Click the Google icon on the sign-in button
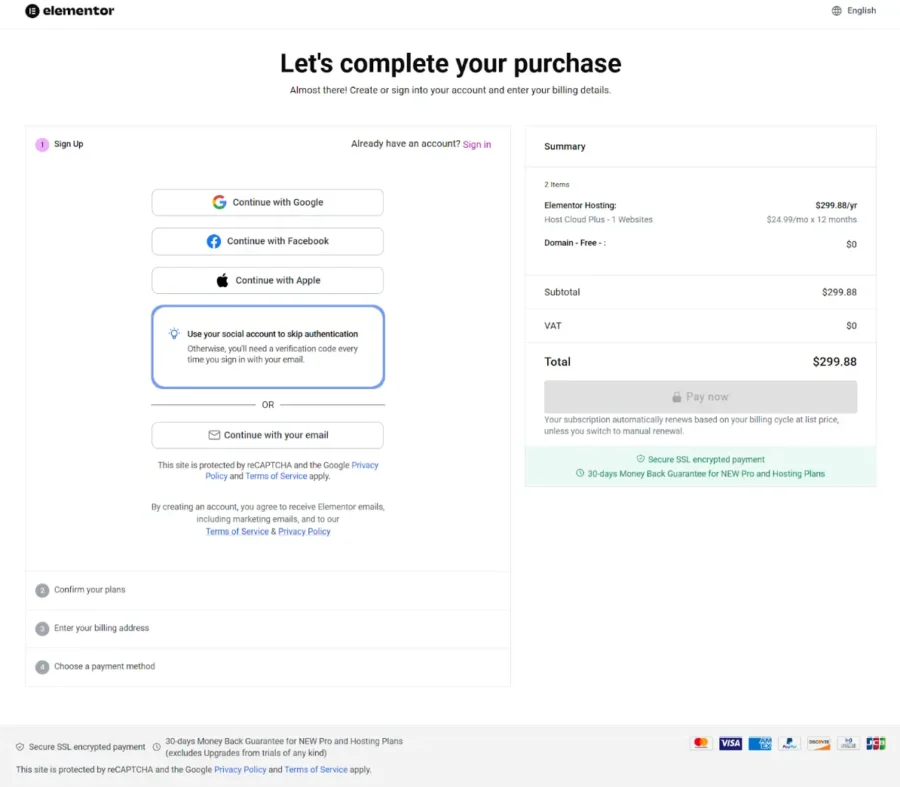The image size is (900, 787). (x=219, y=202)
